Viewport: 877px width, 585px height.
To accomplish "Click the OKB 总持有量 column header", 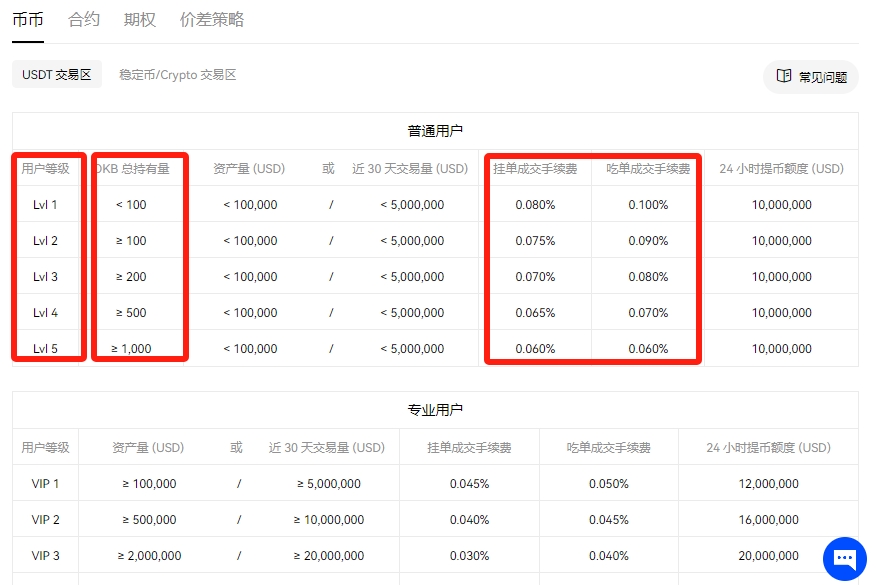I will coord(133,168).
